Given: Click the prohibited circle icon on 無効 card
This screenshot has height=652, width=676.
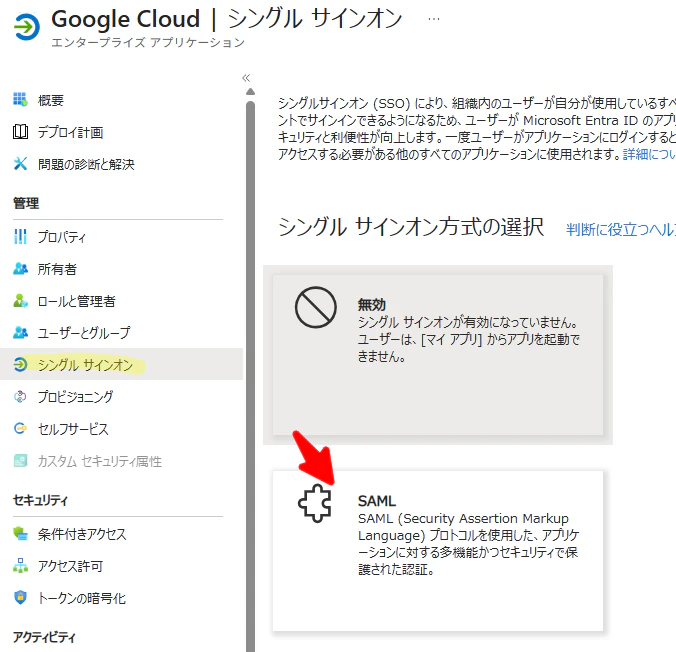Looking at the screenshot, I should [316, 307].
